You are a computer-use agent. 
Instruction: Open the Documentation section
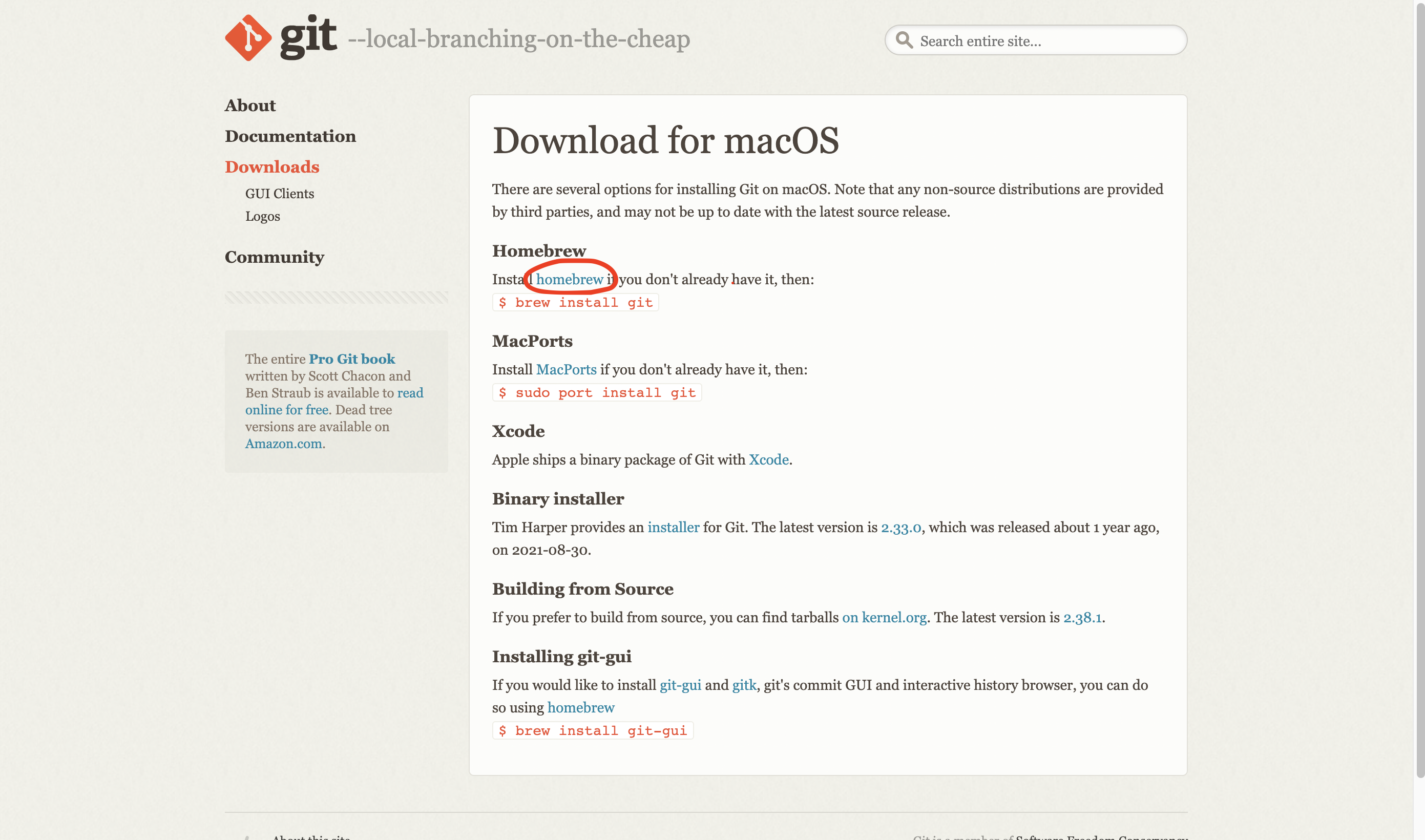click(290, 136)
